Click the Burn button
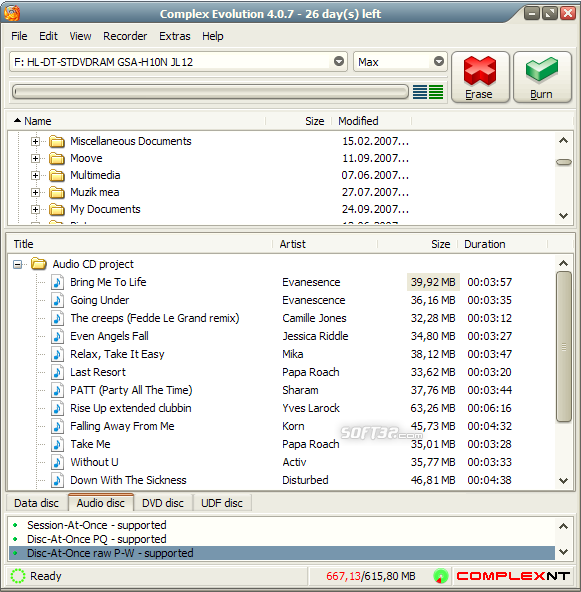Viewport: 581px width, 592px height. 542,77
